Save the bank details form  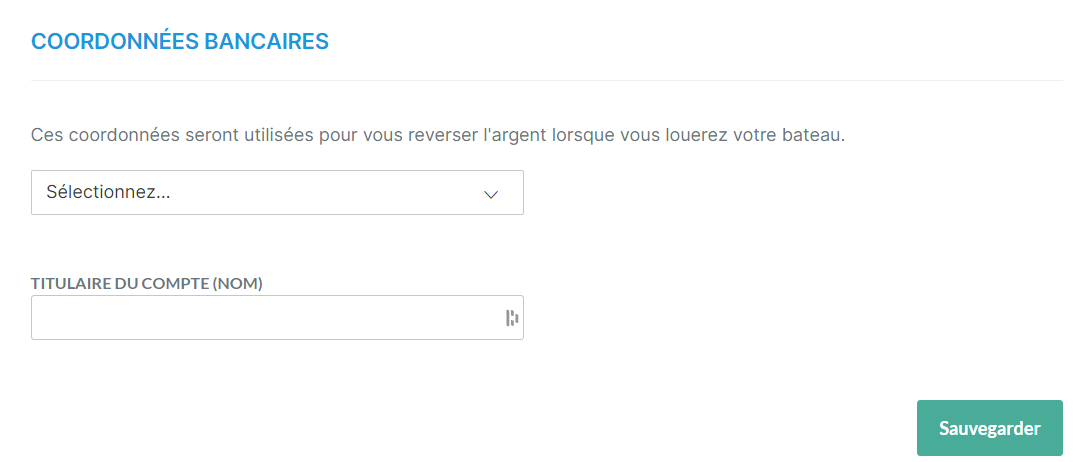[990, 428]
